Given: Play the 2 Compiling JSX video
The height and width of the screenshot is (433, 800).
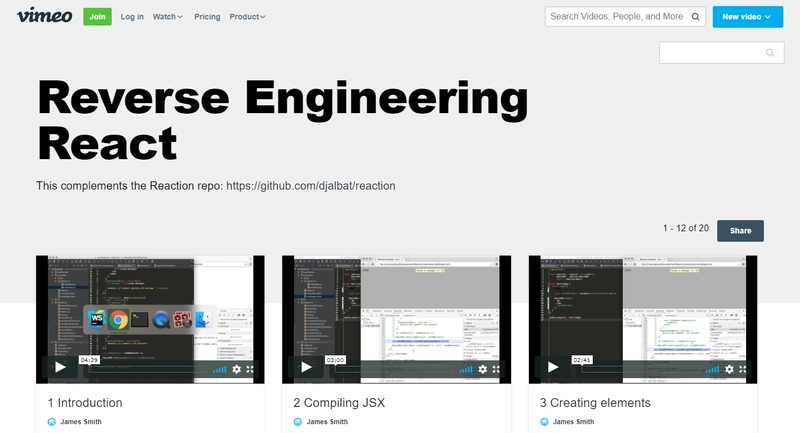Looking at the screenshot, I should 306,367.
